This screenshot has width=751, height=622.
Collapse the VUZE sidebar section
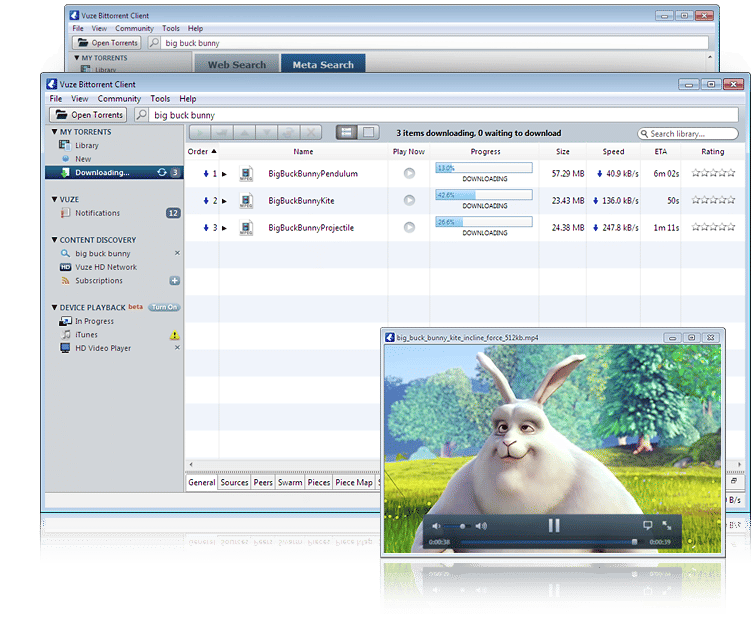54,199
